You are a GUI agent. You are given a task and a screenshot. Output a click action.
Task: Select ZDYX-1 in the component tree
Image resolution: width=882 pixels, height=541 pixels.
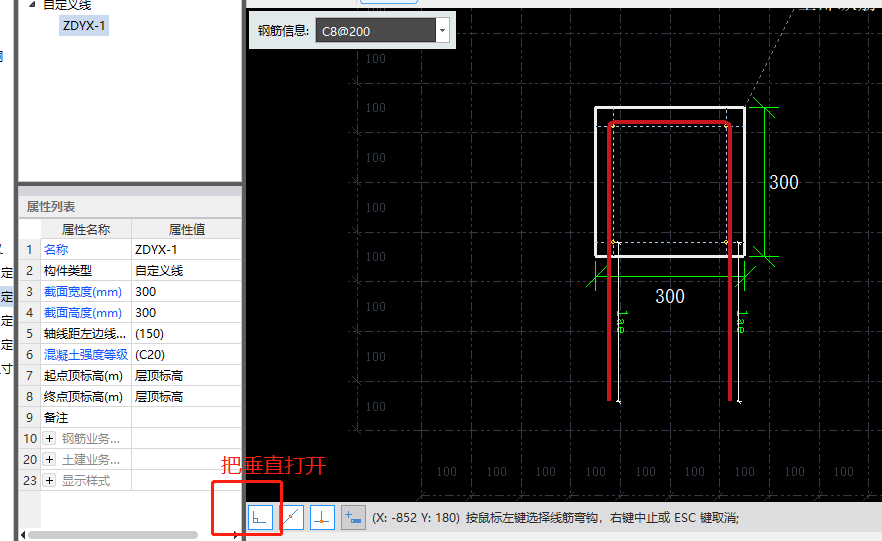(x=84, y=25)
